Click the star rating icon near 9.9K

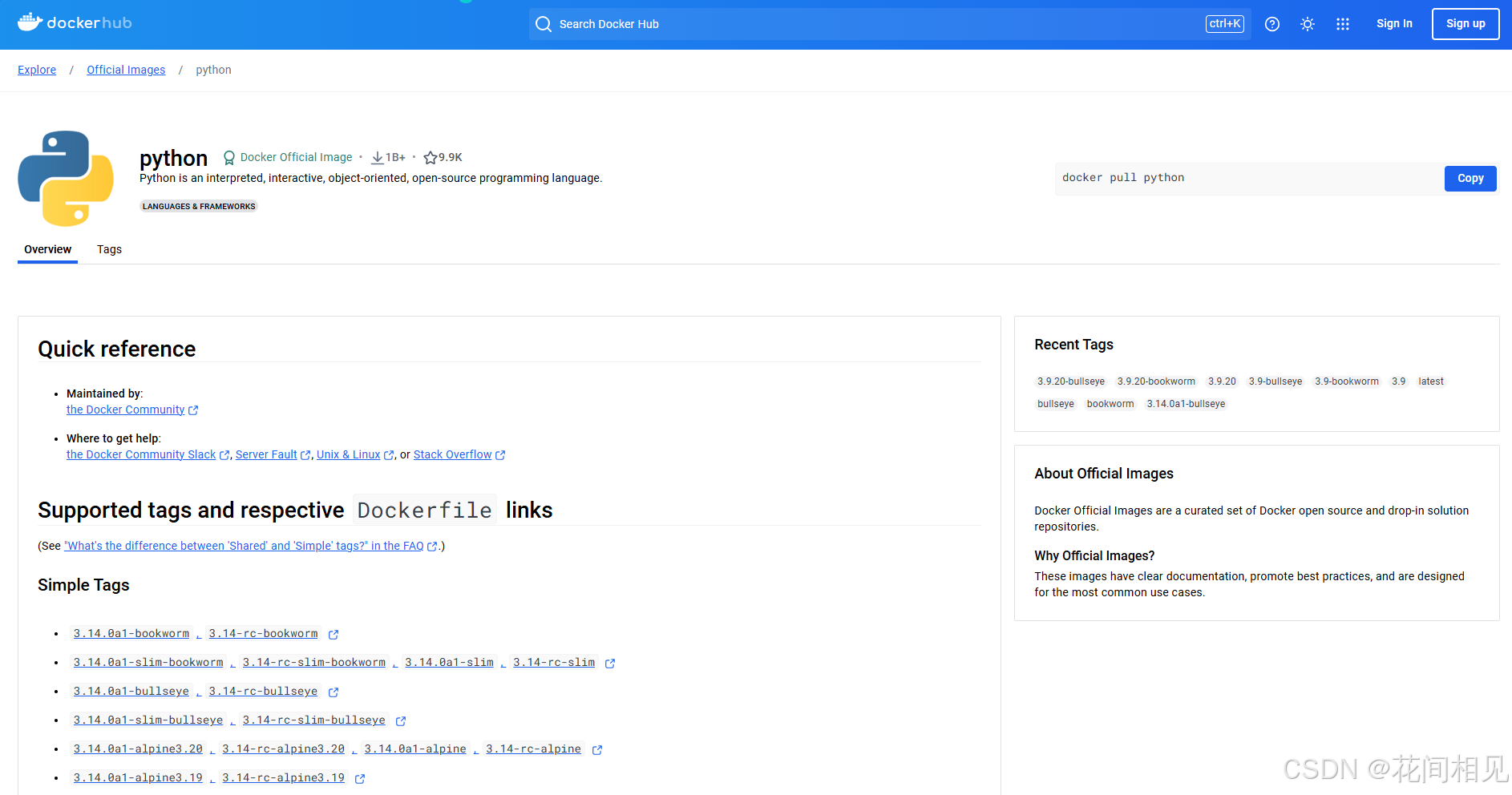click(430, 158)
